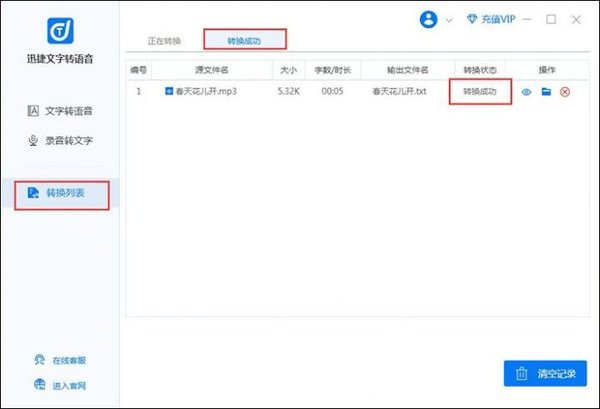Click the 大小 column header
This screenshot has height=409, width=600.
[x=289, y=70]
